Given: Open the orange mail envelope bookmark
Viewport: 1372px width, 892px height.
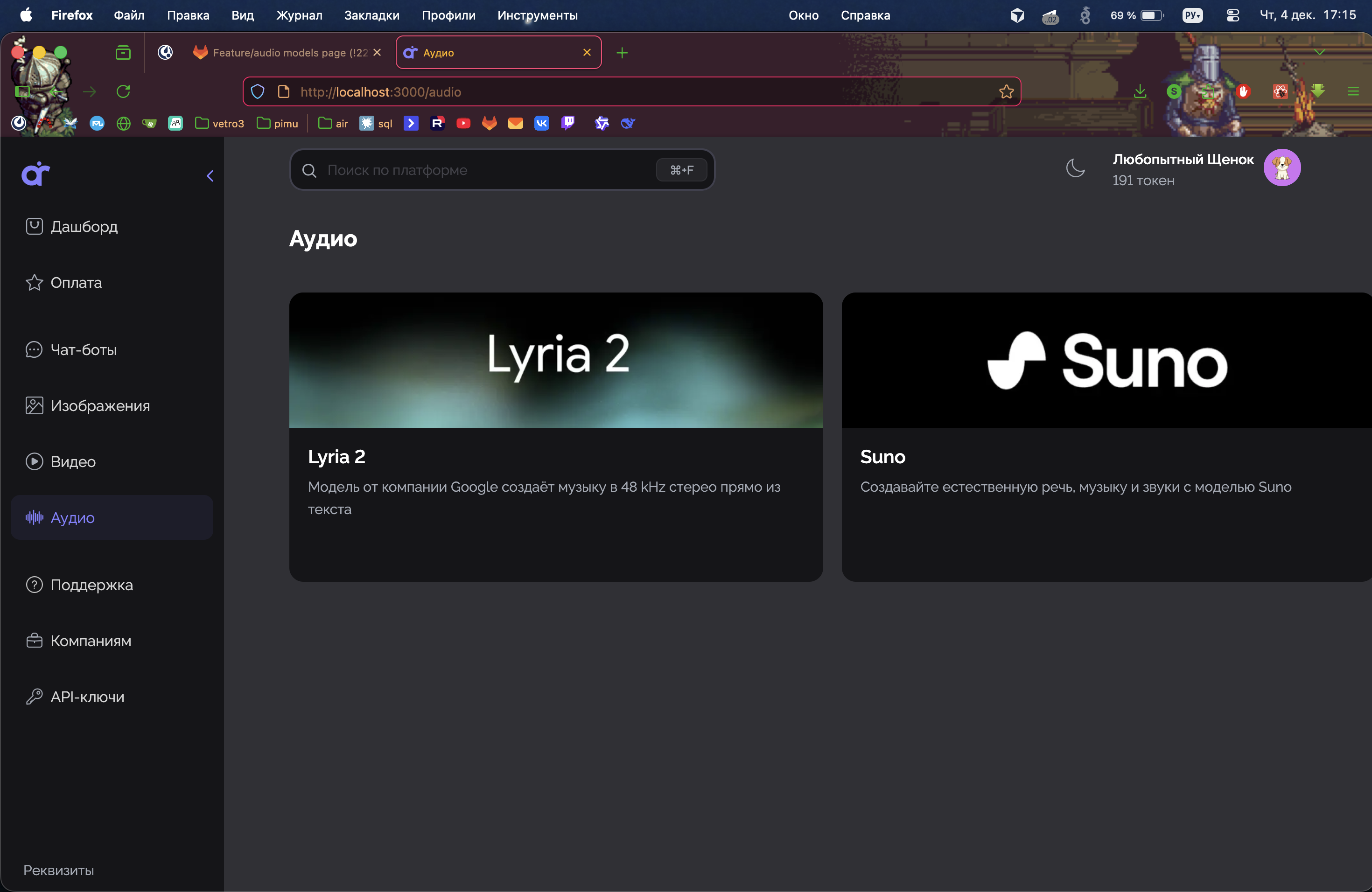Looking at the screenshot, I should click(515, 123).
